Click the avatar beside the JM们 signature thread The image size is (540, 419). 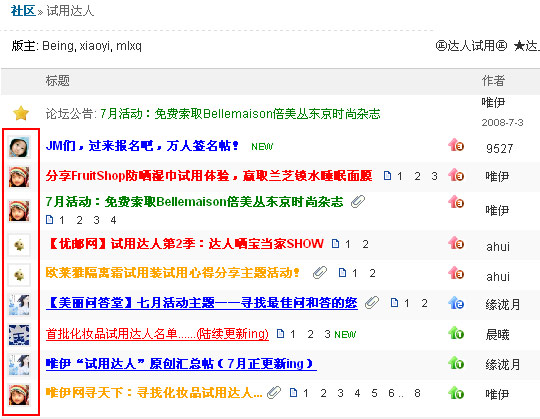pos(19,147)
